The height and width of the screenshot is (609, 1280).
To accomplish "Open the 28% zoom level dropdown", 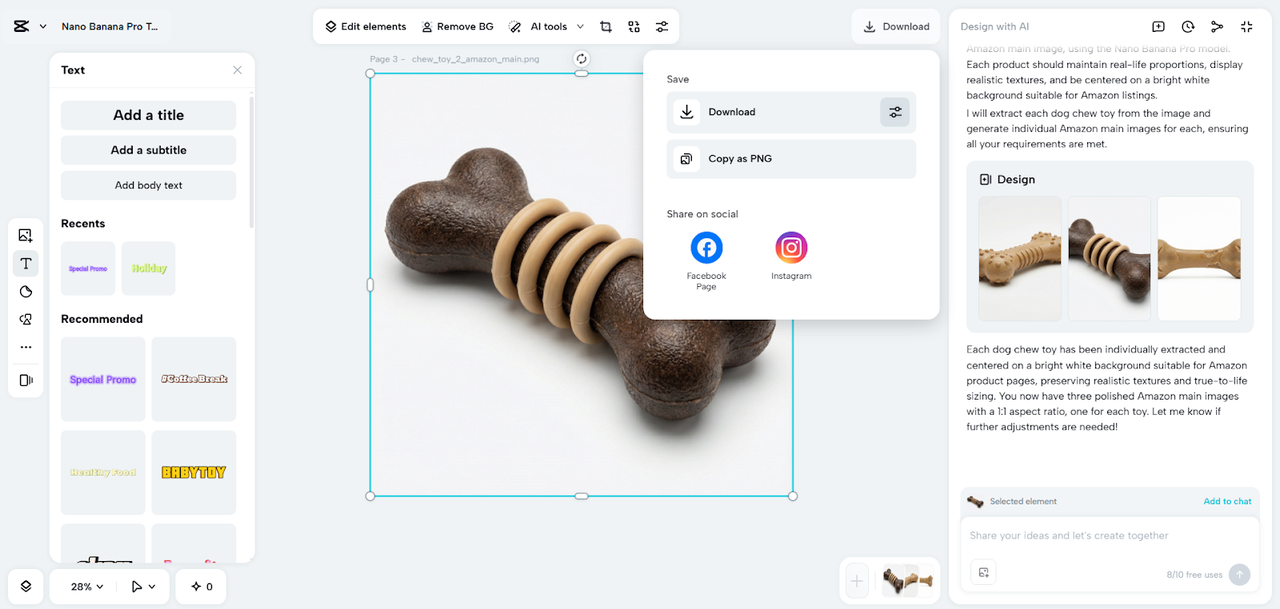I will pos(87,587).
